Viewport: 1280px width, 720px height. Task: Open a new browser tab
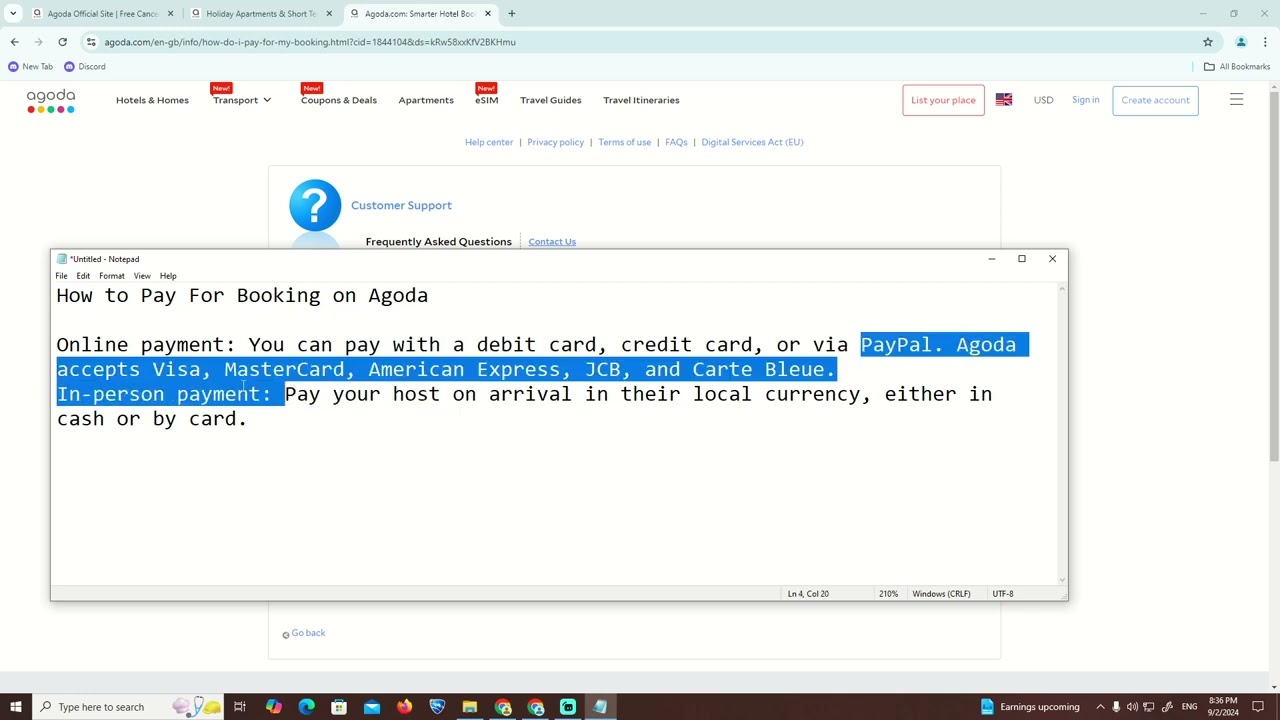pyautogui.click(x=512, y=14)
